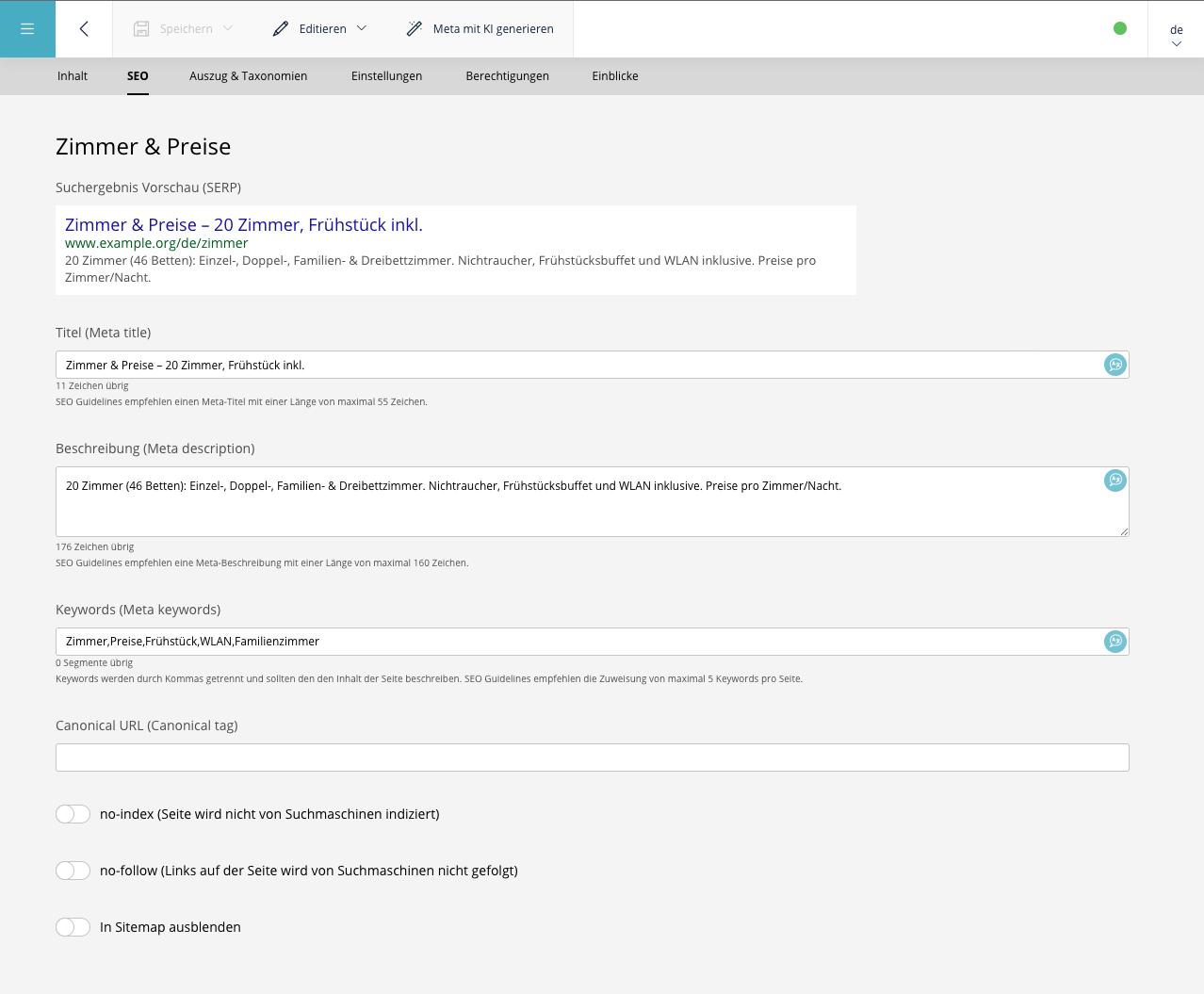Screen dimensions: 1204x994
Task: Switch to the Inhalt tab
Action: (x=73, y=76)
